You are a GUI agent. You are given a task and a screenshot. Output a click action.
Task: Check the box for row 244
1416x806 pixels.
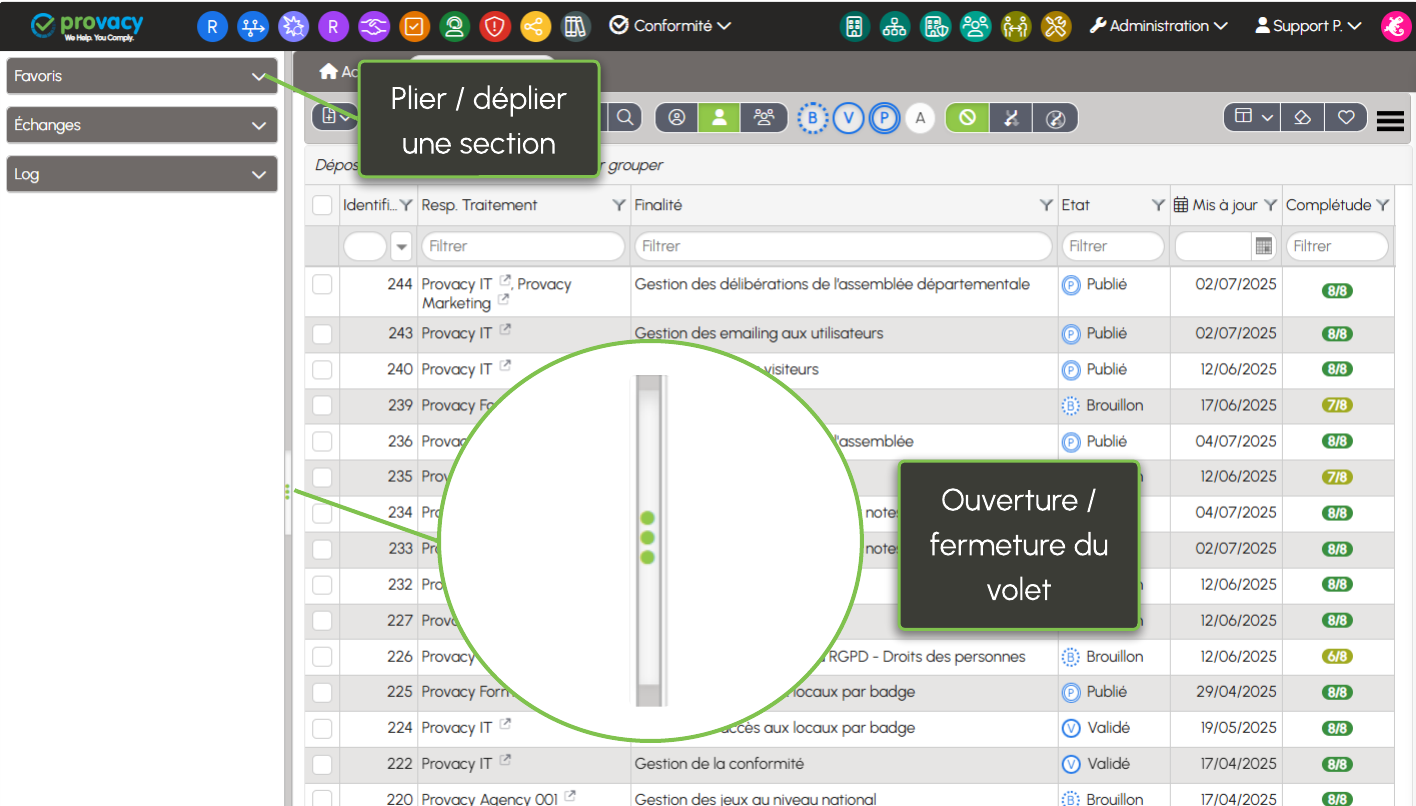coord(322,285)
